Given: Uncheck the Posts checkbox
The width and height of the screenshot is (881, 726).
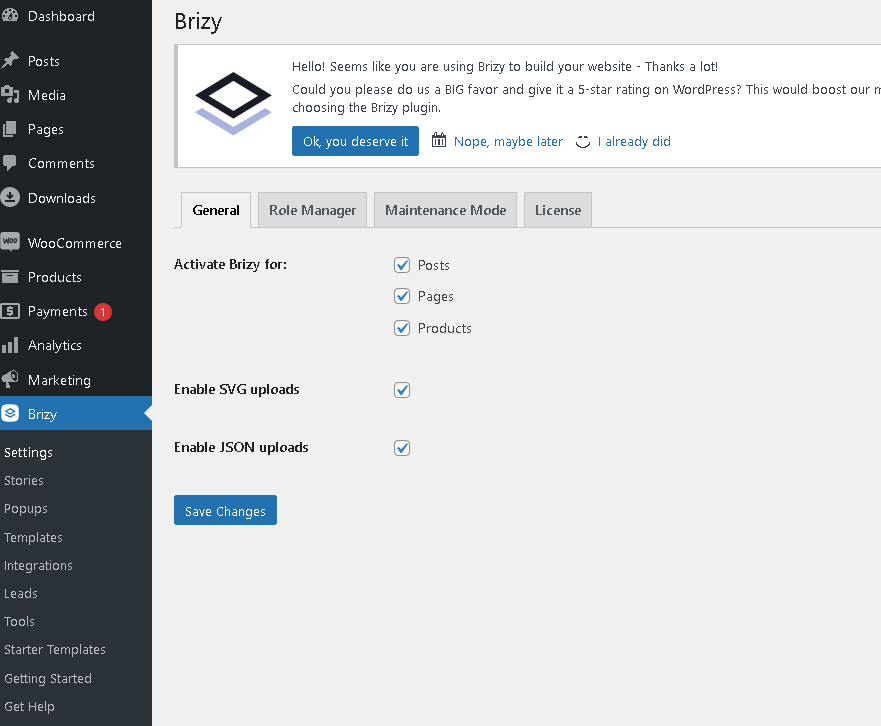Looking at the screenshot, I should tap(402, 265).
